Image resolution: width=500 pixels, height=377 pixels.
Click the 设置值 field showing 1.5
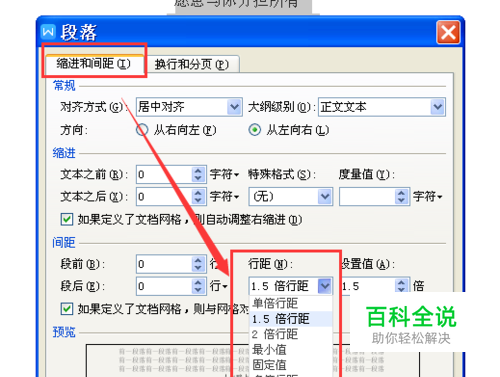point(367,286)
